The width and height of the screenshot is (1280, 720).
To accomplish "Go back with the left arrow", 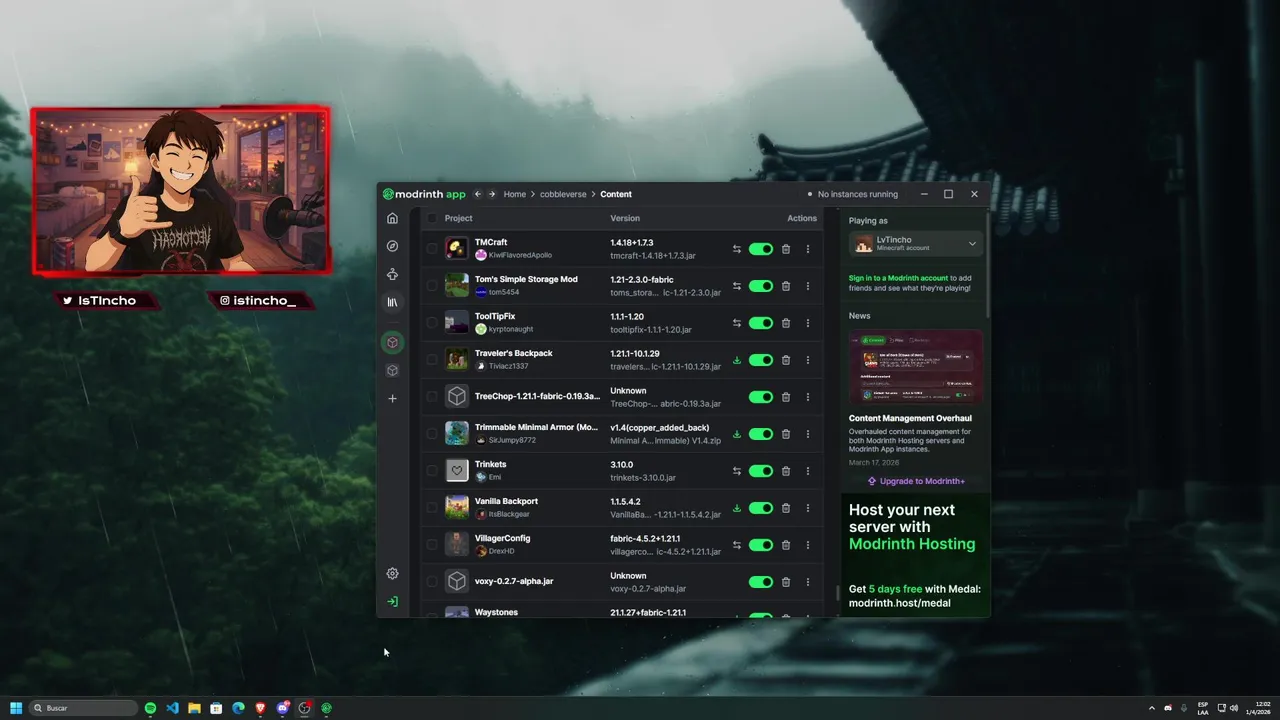I will [478, 194].
